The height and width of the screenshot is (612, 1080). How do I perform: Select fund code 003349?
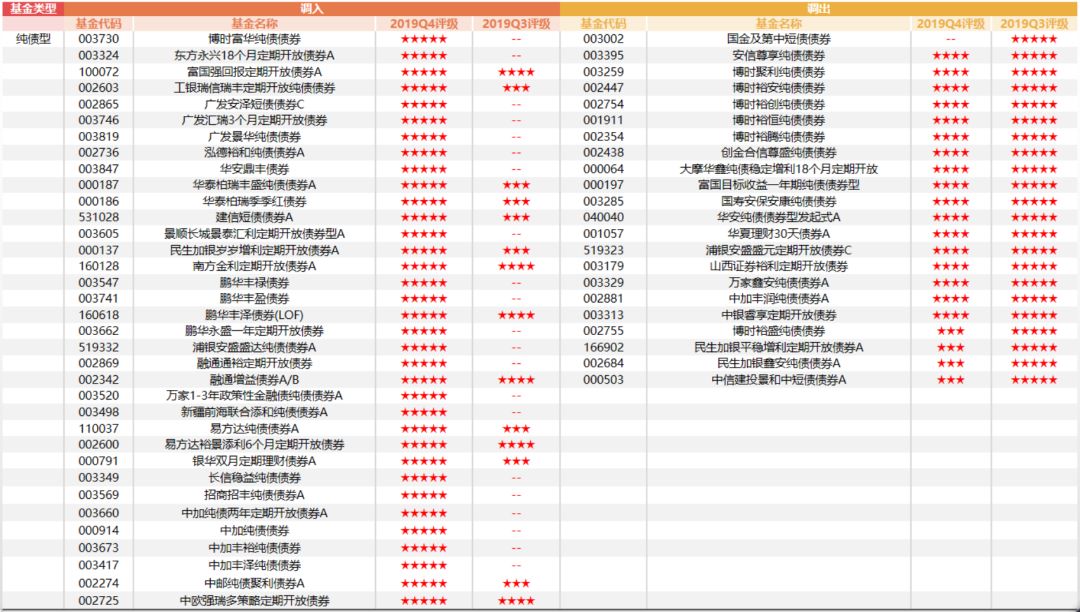coord(98,478)
